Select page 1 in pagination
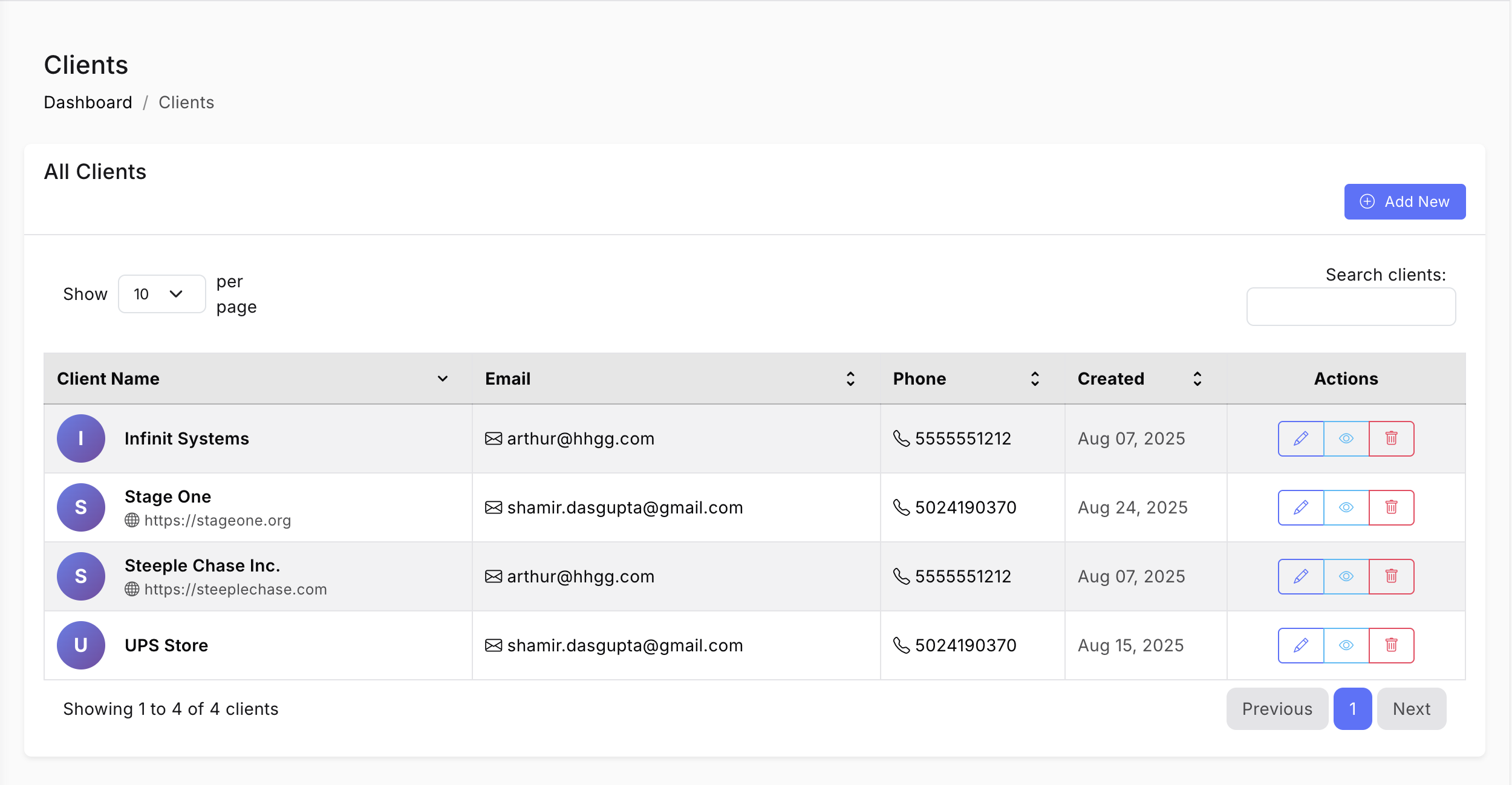This screenshot has width=1512, height=785. 1352,709
